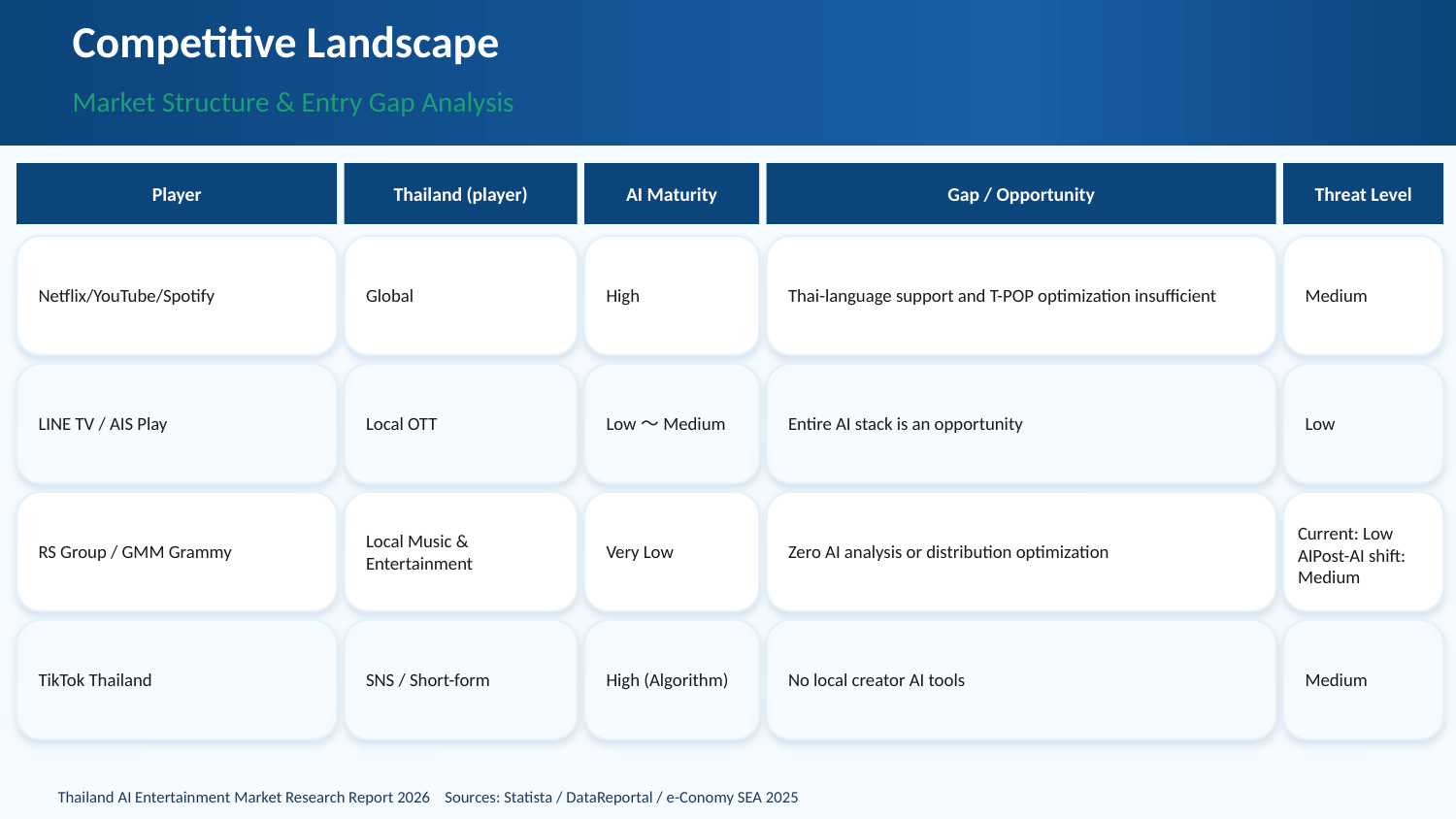Select the 'TikTok Thailand' cell
The width and height of the screenshot is (1456, 819).
click(x=177, y=680)
